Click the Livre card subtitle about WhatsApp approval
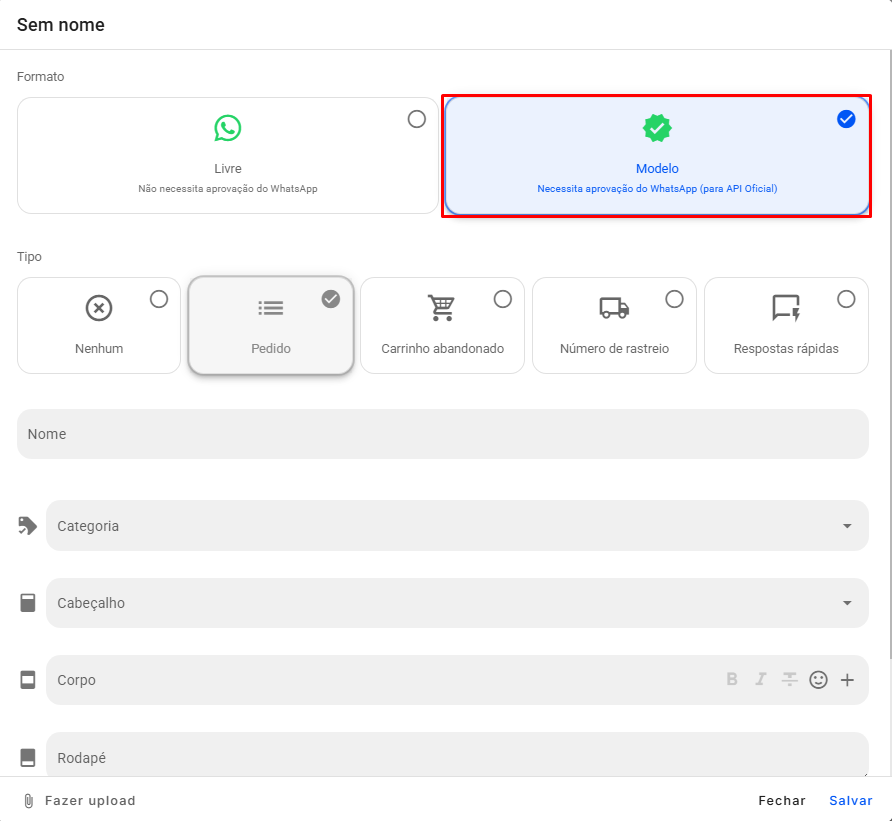This screenshot has height=821, width=892. point(228,188)
